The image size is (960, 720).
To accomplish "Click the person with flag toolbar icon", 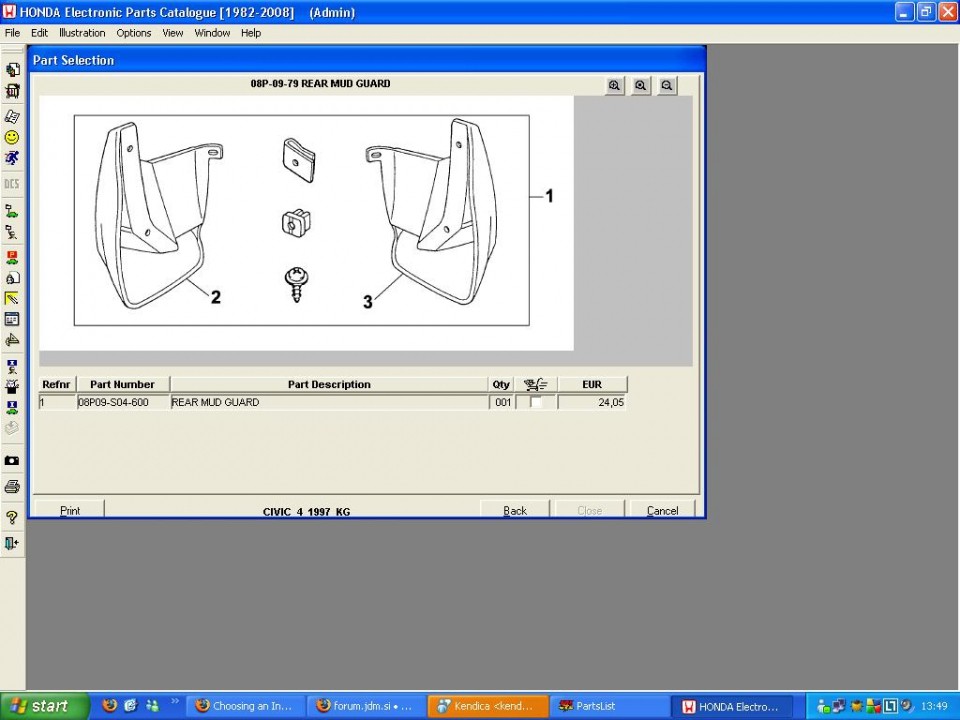I will pyautogui.click(x=12, y=232).
